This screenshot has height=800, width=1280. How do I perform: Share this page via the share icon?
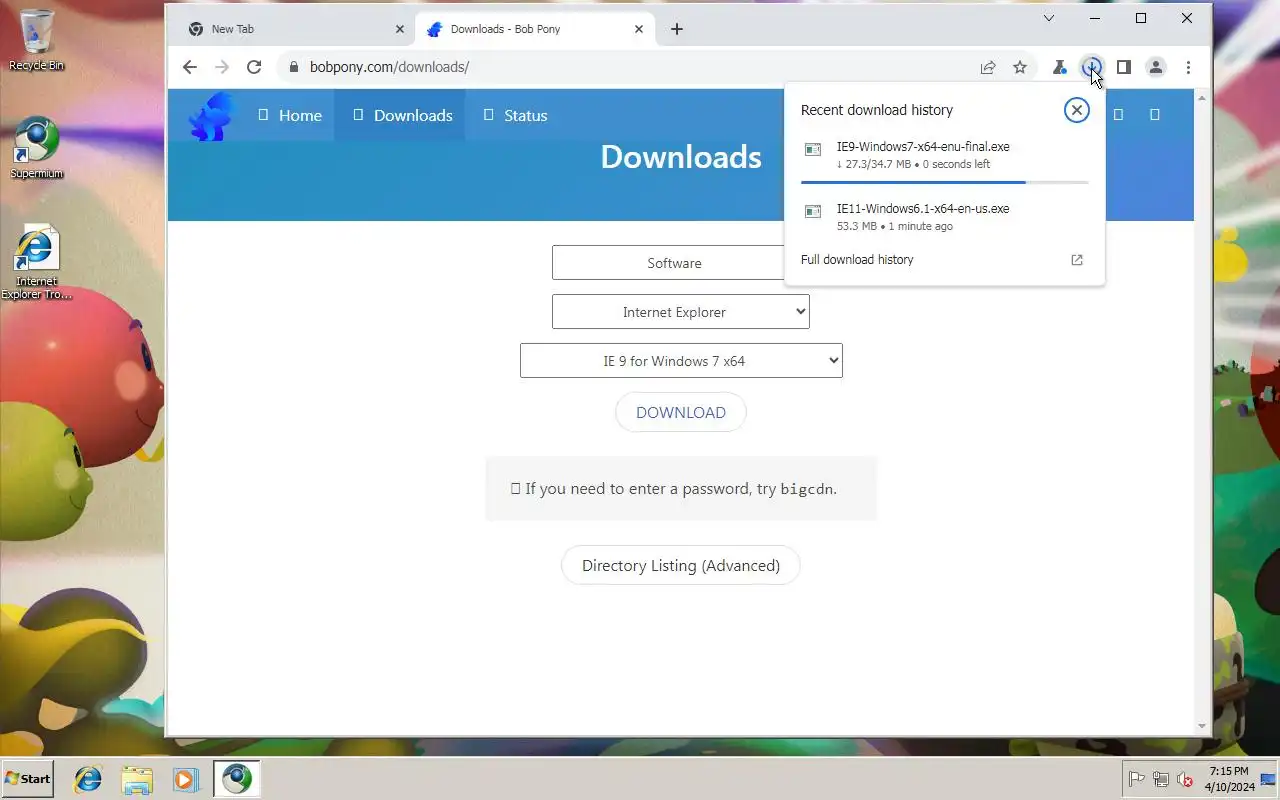pos(988,67)
